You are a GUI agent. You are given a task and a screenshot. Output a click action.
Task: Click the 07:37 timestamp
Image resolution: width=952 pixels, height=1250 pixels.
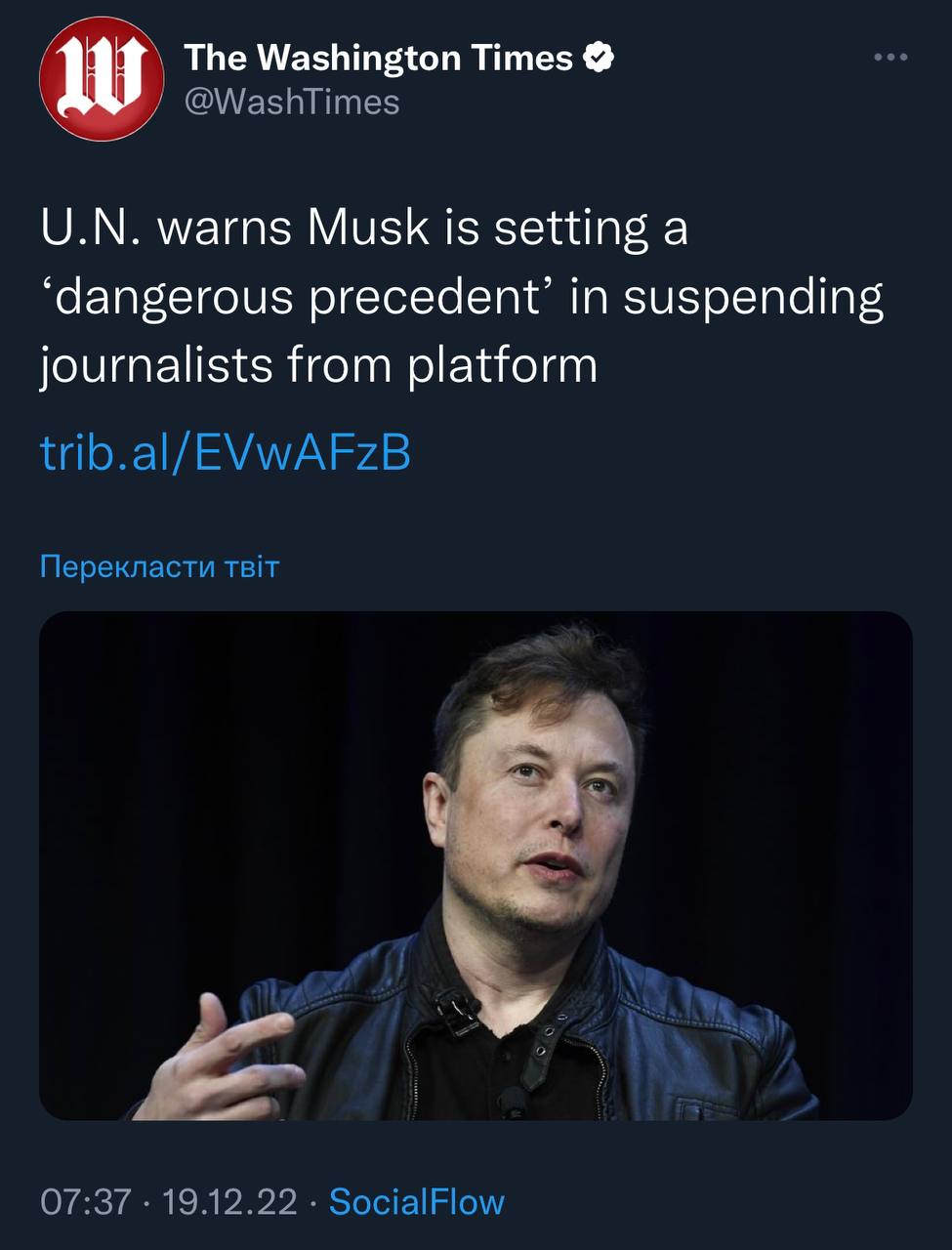(x=85, y=1201)
